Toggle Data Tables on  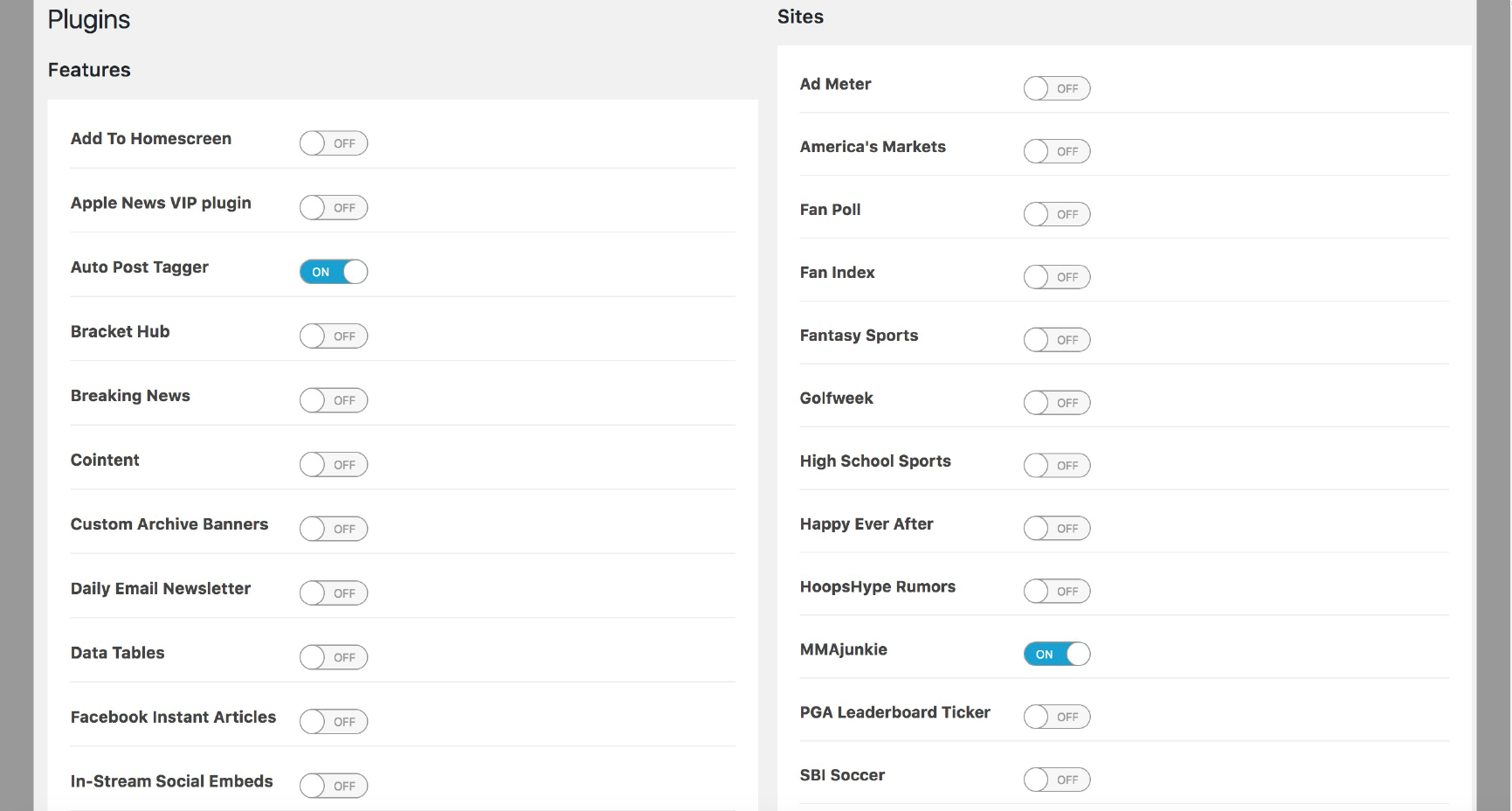334,657
